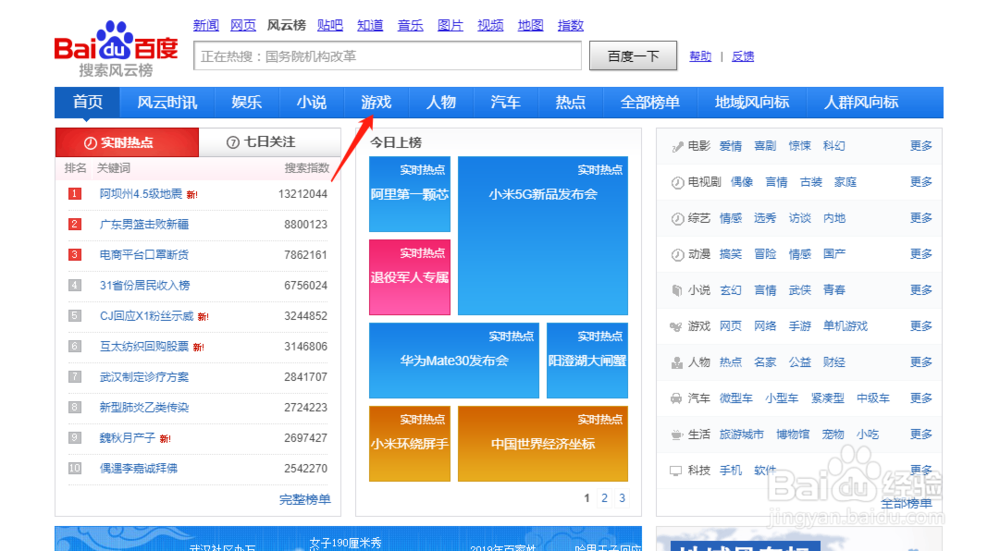Open 游戏 in the navigation bar
1000x551 pixels.
click(x=376, y=102)
